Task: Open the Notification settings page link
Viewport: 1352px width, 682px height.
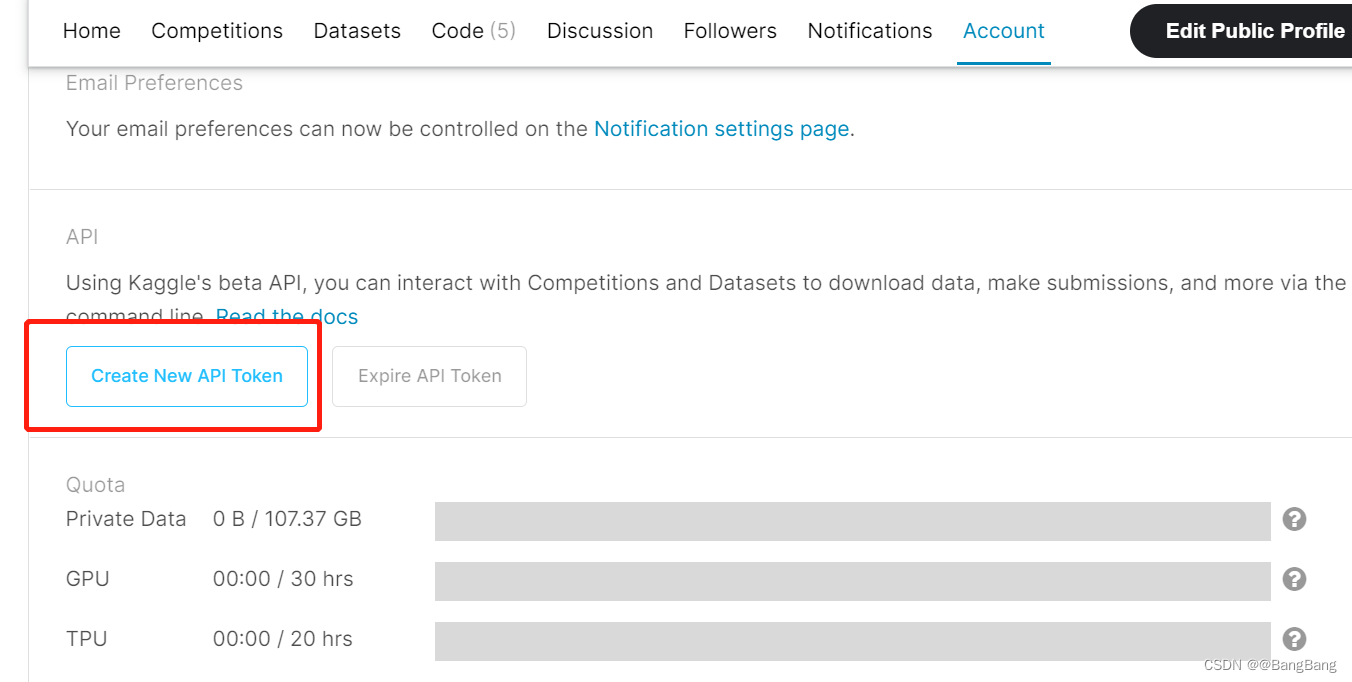Action: click(721, 129)
